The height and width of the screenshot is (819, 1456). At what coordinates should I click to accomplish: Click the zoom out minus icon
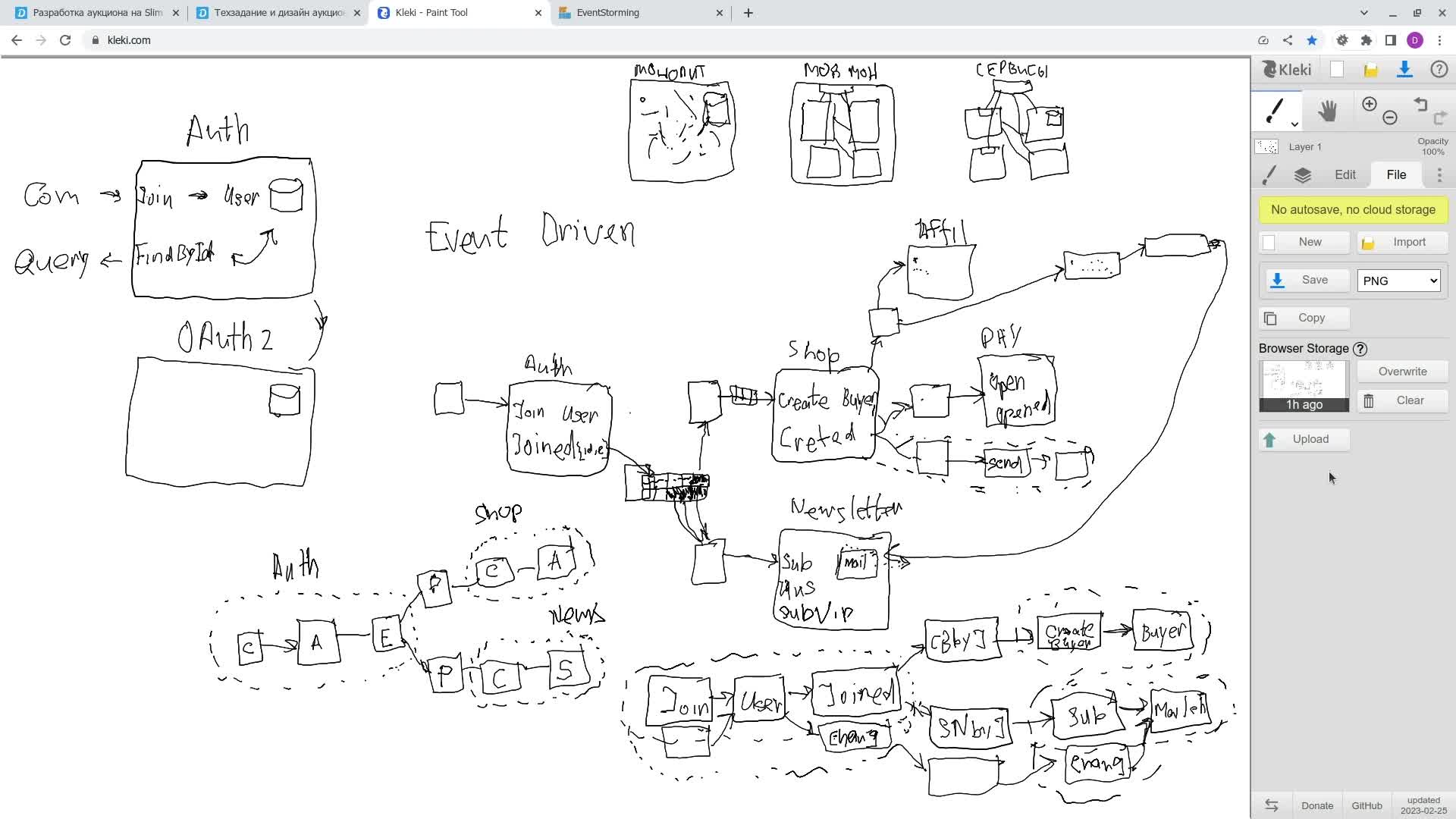tap(1389, 118)
